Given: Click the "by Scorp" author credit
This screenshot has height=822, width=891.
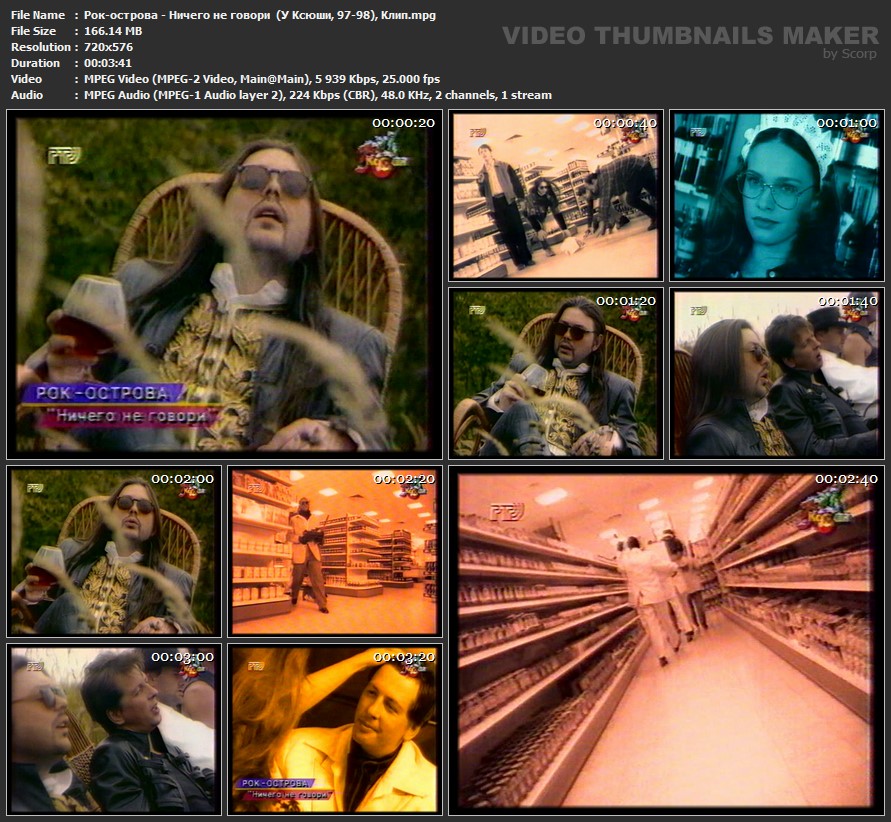Looking at the screenshot, I should (x=850, y=54).
